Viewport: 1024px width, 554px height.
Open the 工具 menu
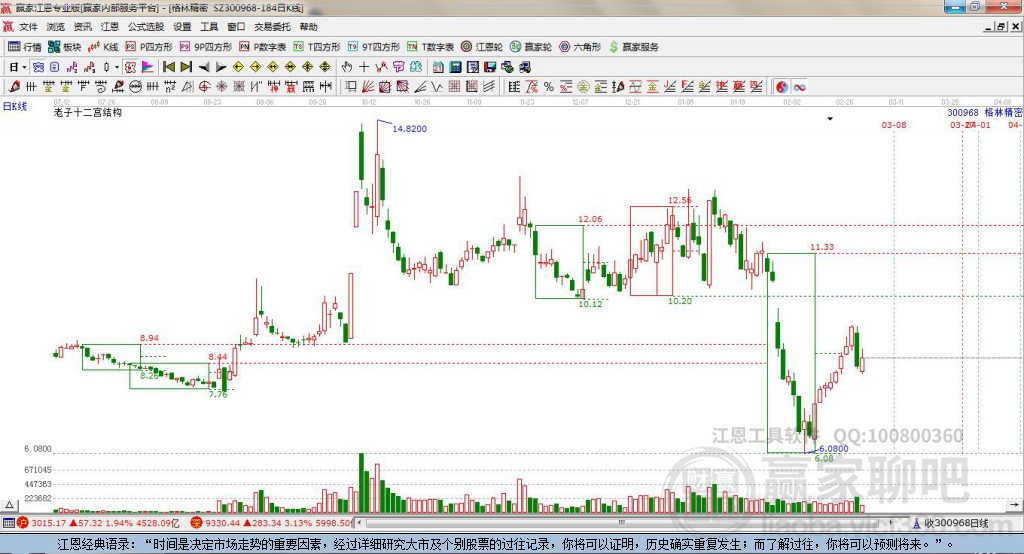209,27
